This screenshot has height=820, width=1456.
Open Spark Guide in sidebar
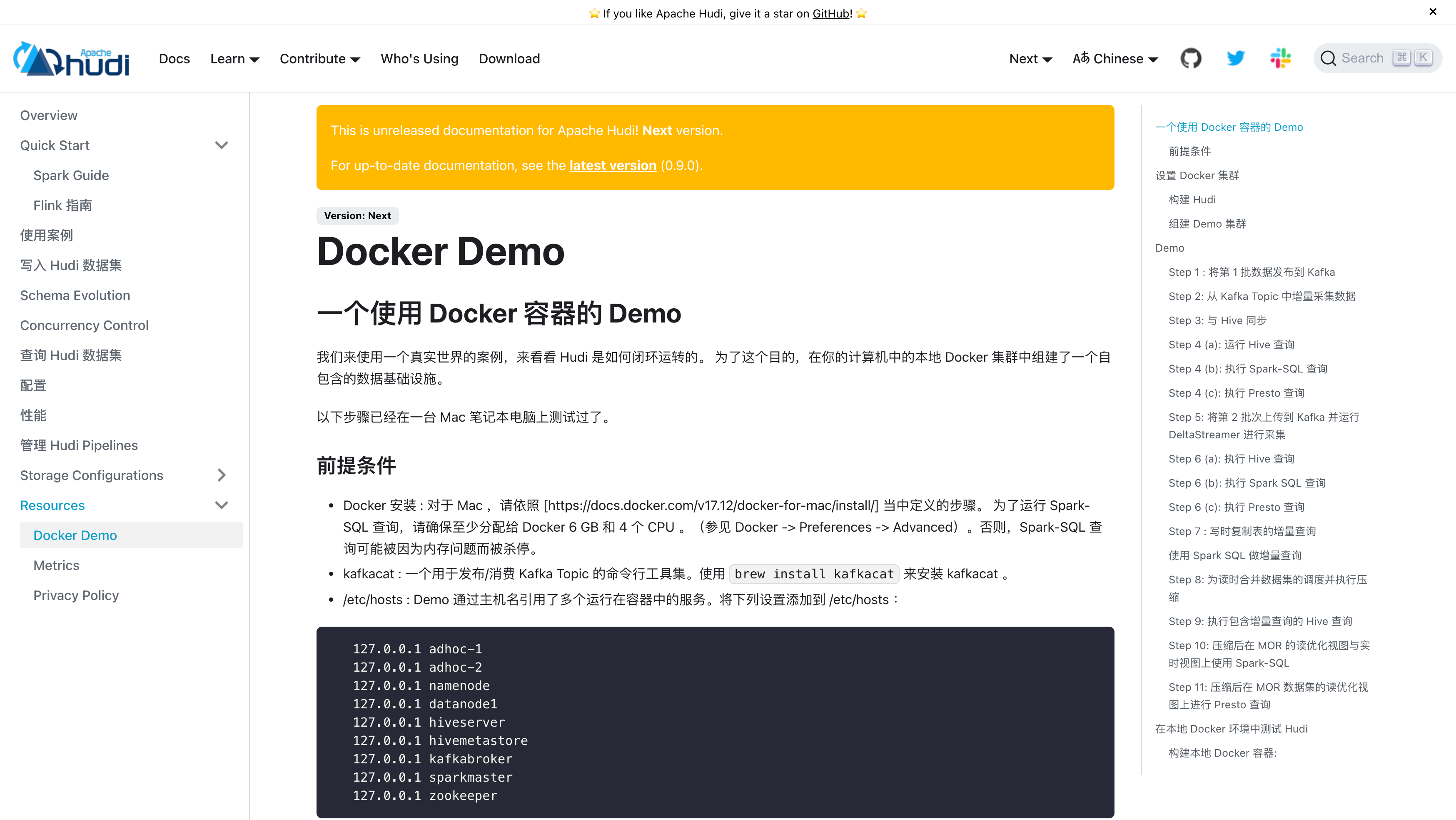[71, 175]
